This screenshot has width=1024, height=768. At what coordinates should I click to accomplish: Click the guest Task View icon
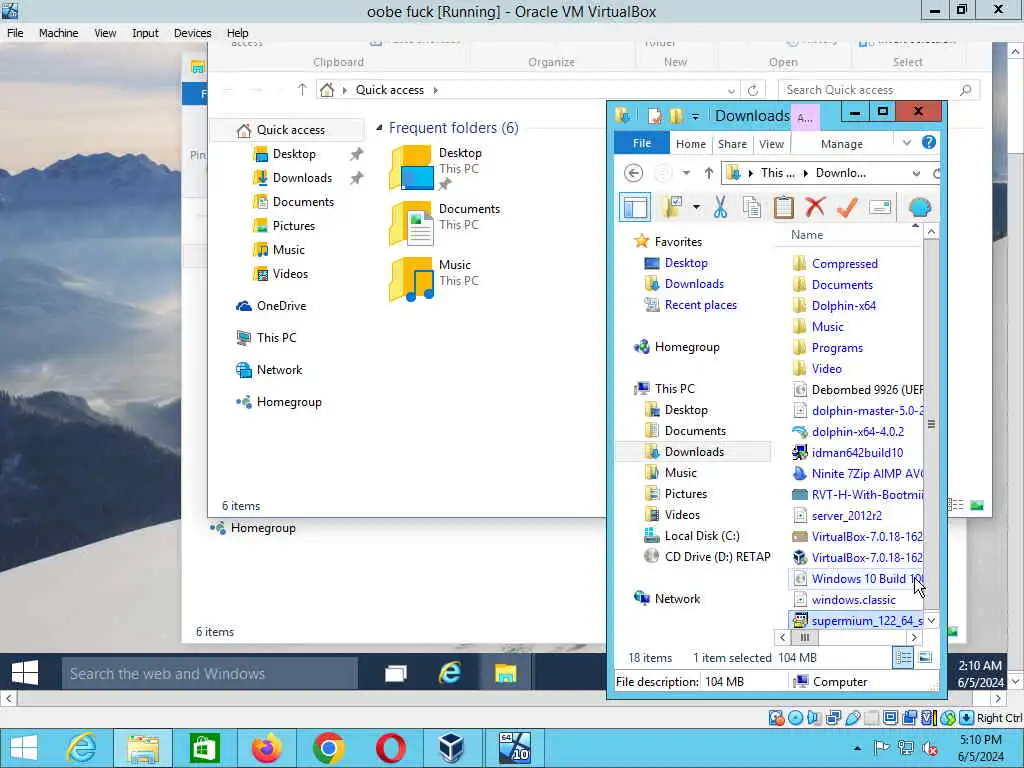tap(395, 673)
